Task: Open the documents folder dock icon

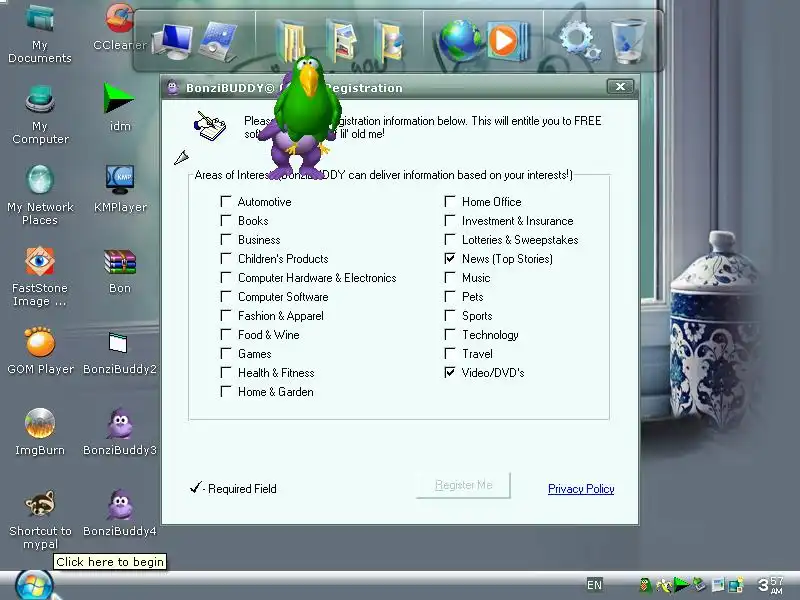Action: 291,41
